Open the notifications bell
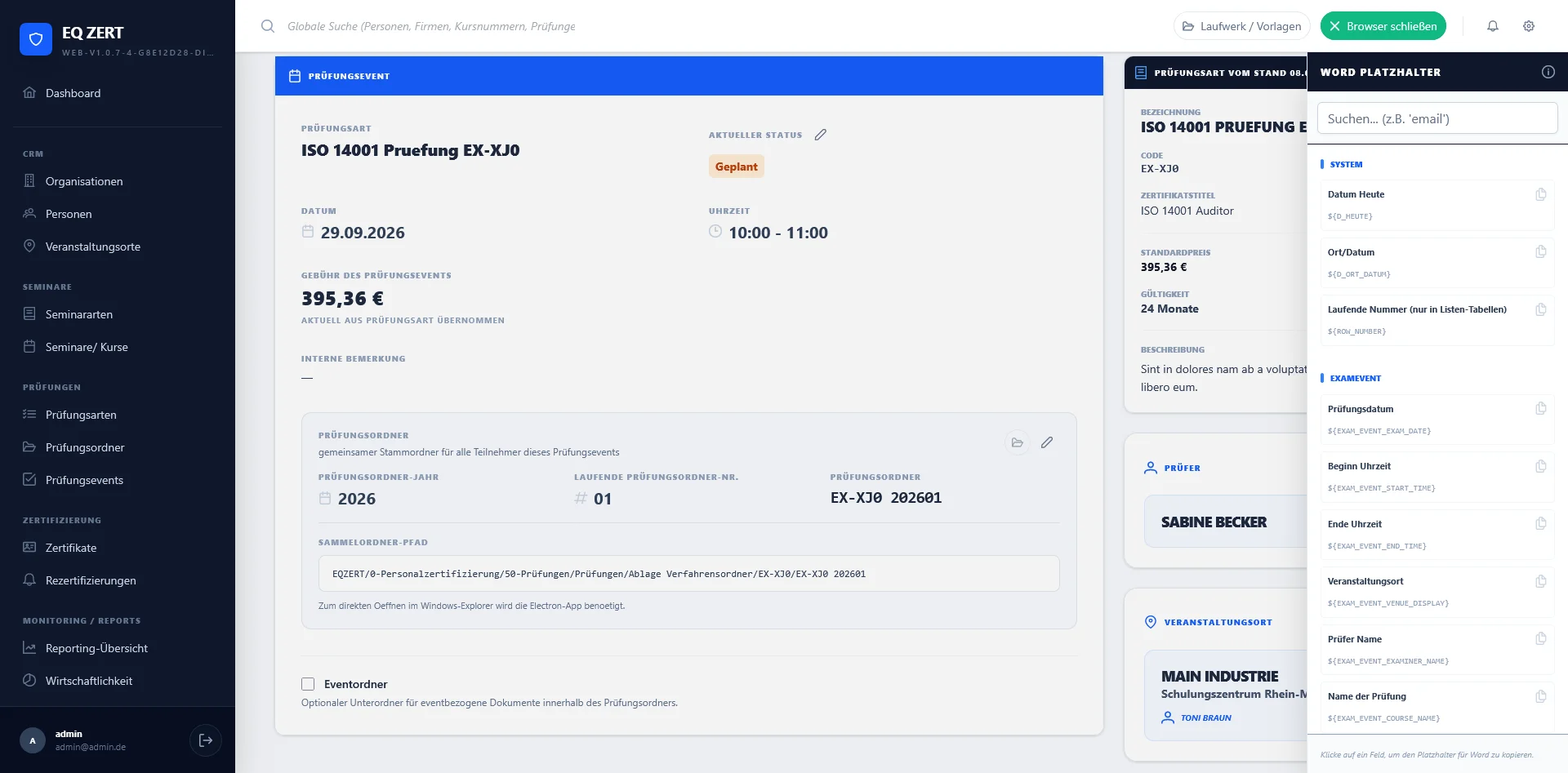 click(1493, 26)
